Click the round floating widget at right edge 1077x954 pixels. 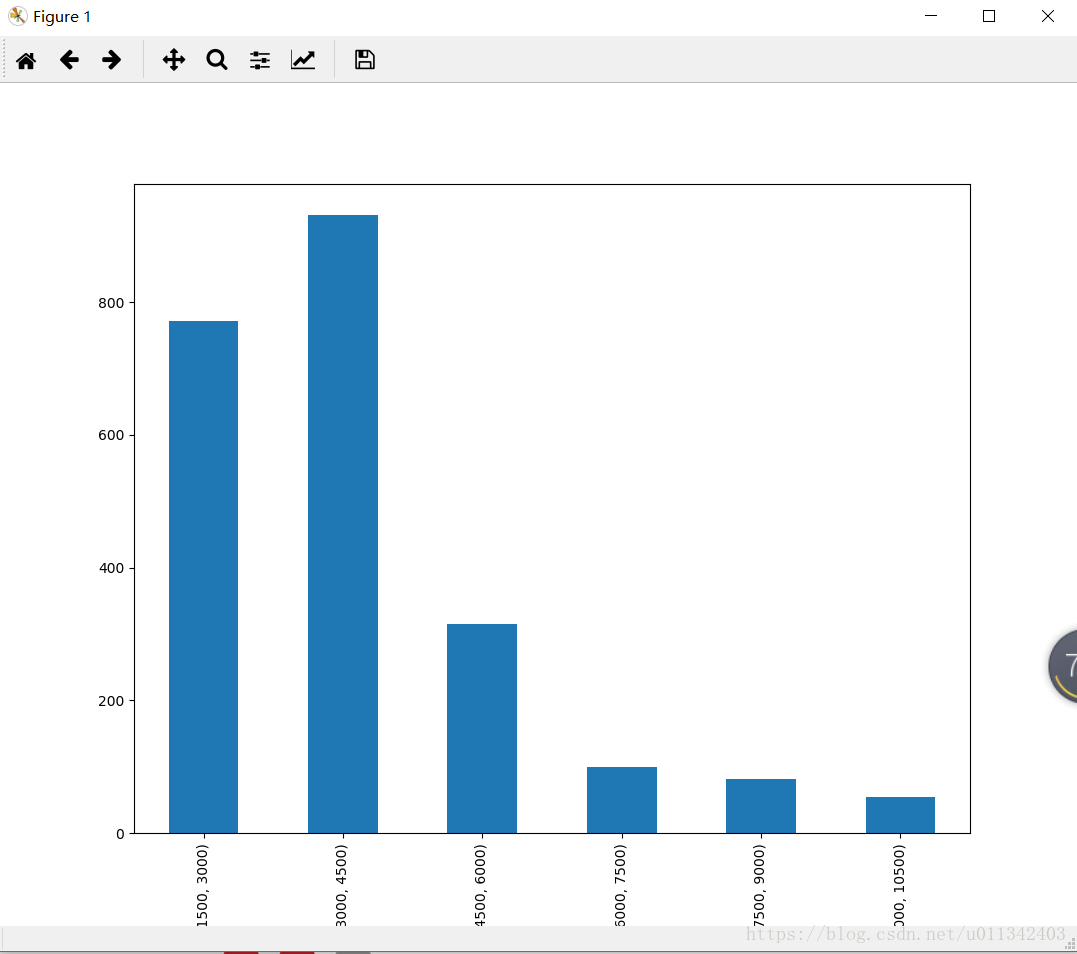click(x=1063, y=666)
